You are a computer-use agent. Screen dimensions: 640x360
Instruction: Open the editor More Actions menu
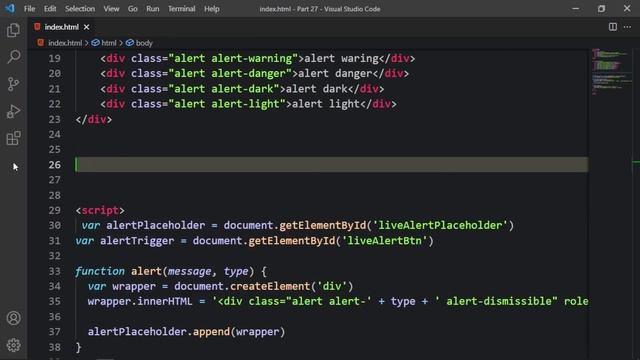coord(627,27)
